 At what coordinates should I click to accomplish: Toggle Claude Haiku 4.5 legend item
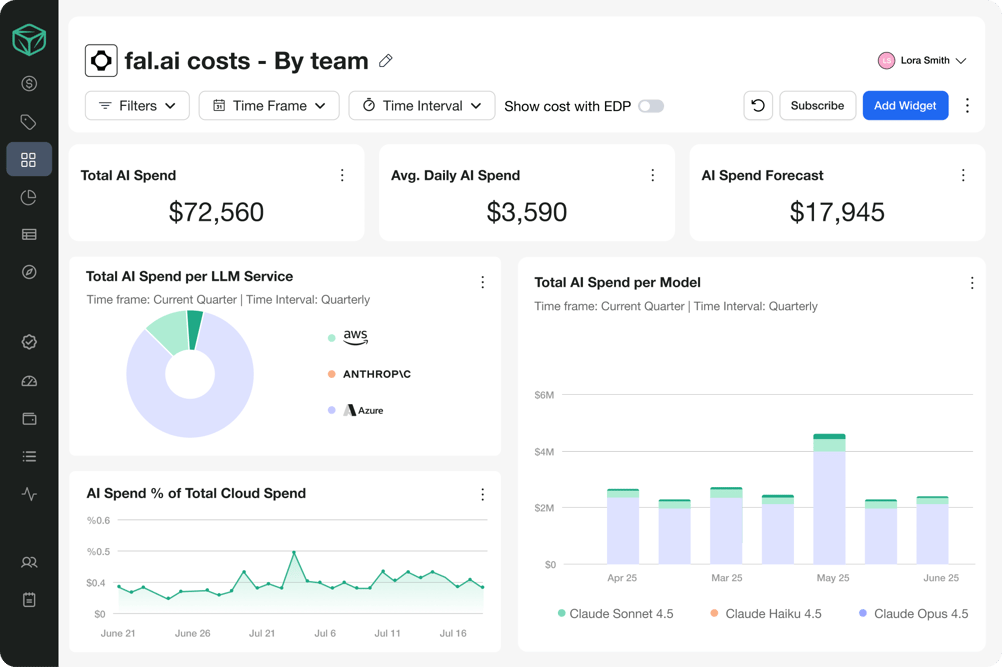pyautogui.click(x=766, y=613)
